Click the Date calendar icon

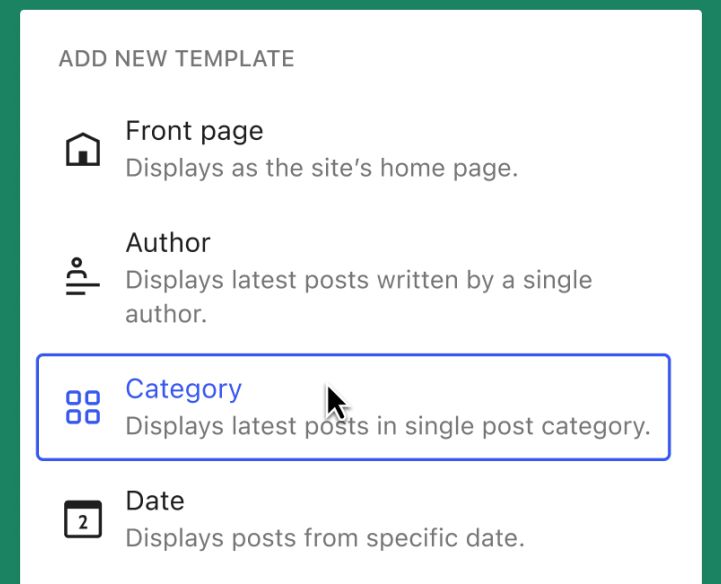click(x=82, y=519)
